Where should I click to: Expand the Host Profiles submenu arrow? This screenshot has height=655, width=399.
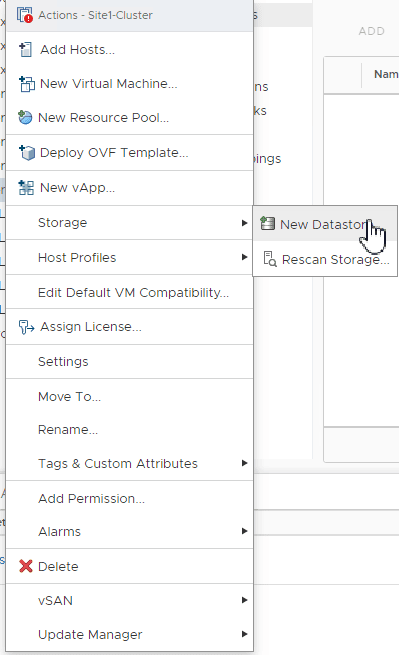[244, 257]
